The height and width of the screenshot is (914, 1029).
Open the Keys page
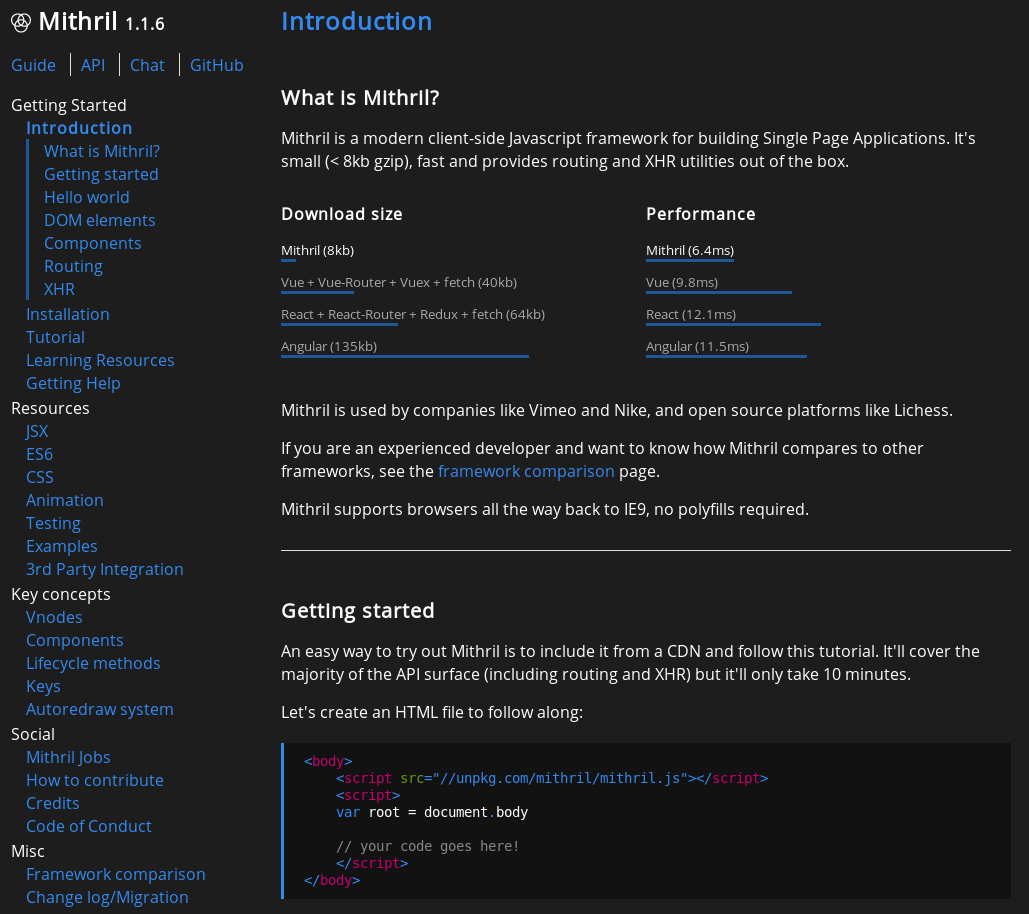coord(43,686)
